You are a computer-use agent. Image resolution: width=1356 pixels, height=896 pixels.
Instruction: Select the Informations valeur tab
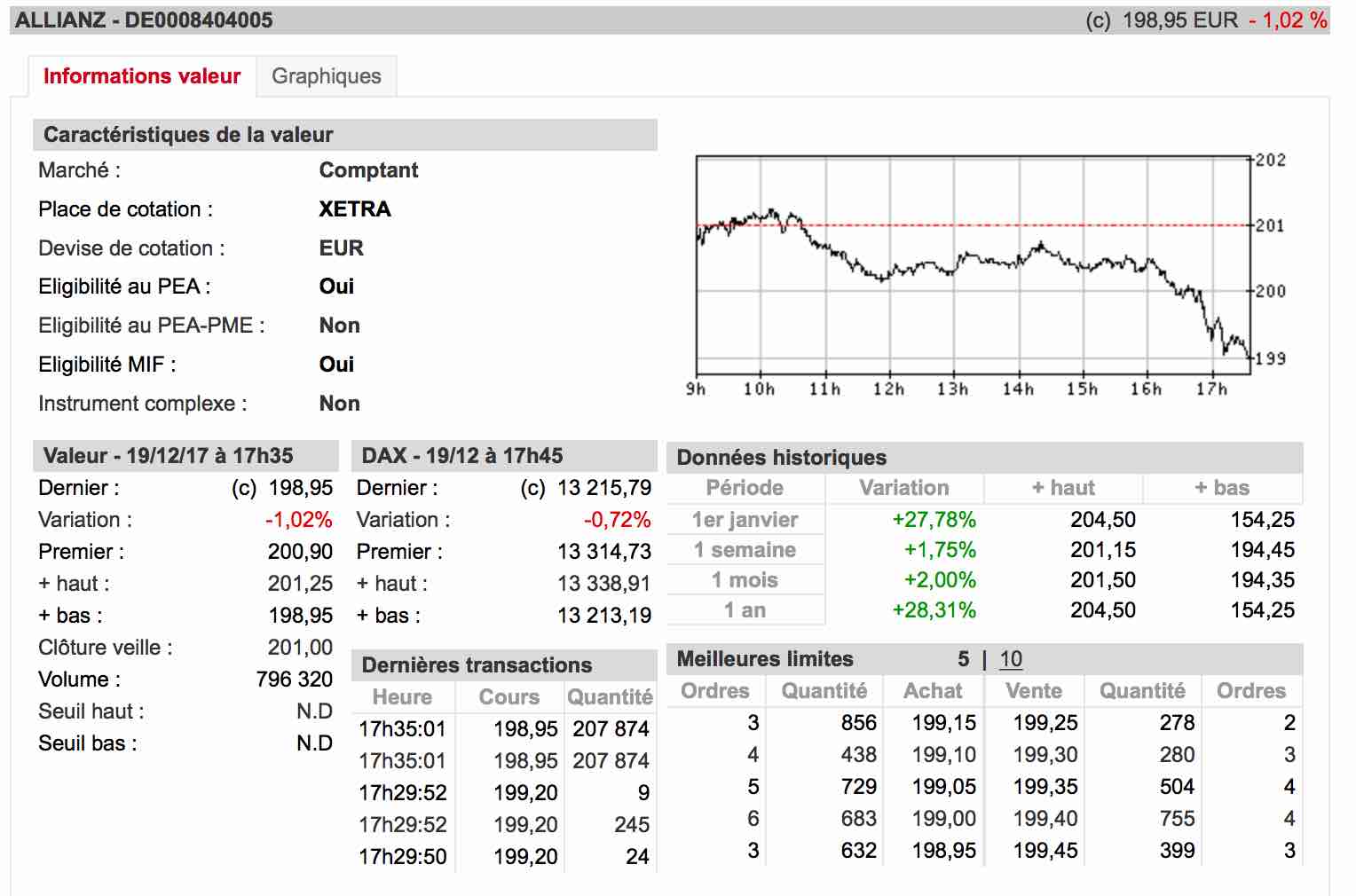(142, 76)
